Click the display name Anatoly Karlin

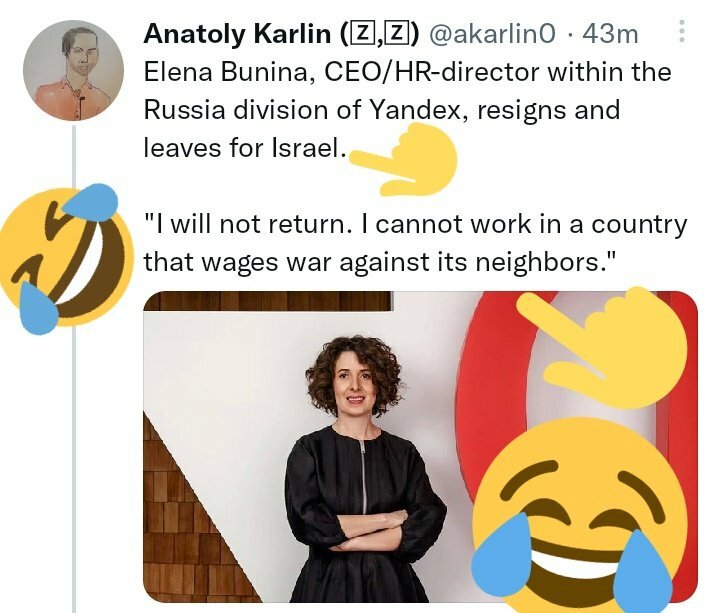point(237,34)
